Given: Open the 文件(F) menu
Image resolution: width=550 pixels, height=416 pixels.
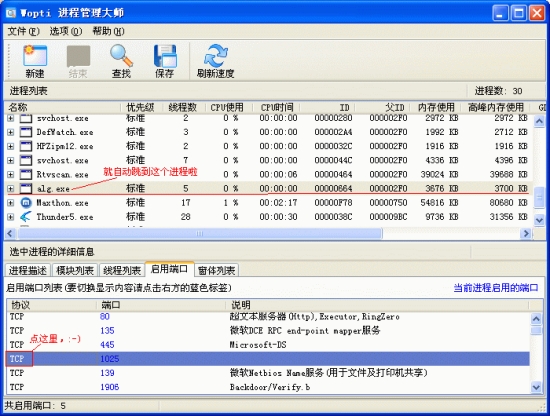Looking at the screenshot, I should click(x=24, y=31).
